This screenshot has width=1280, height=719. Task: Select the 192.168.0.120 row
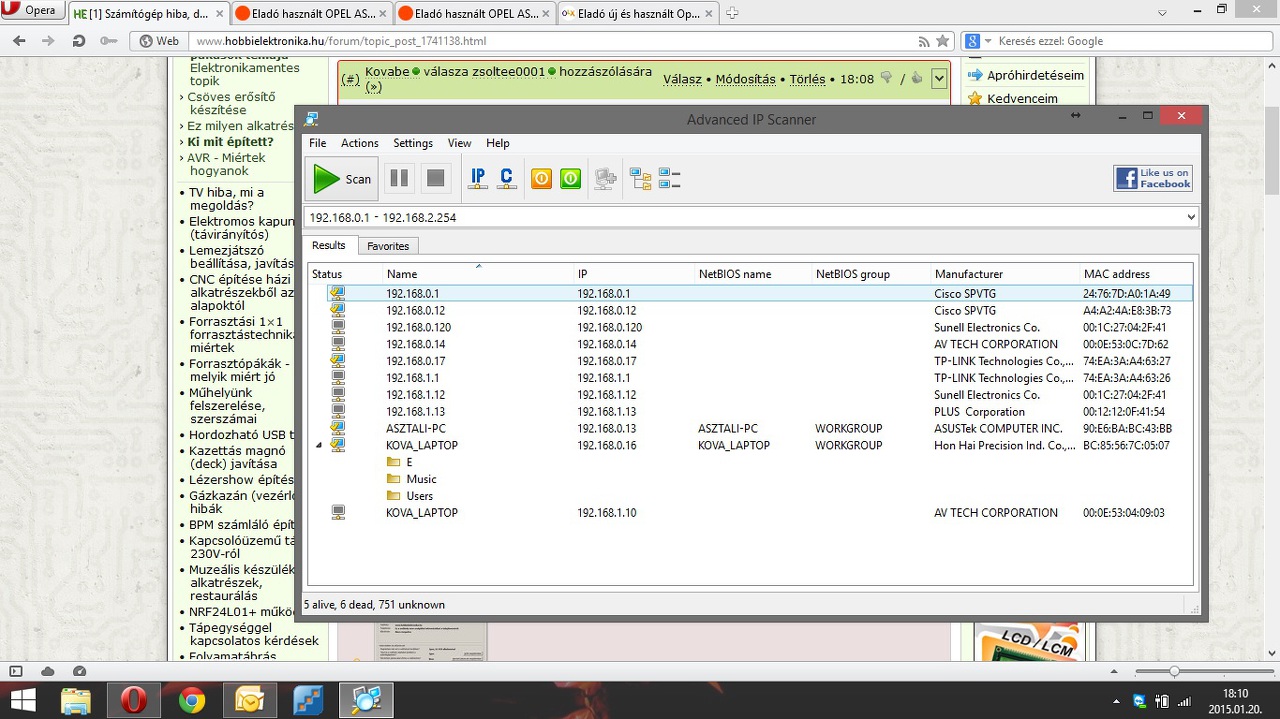pyautogui.click(x=750, y=328)
